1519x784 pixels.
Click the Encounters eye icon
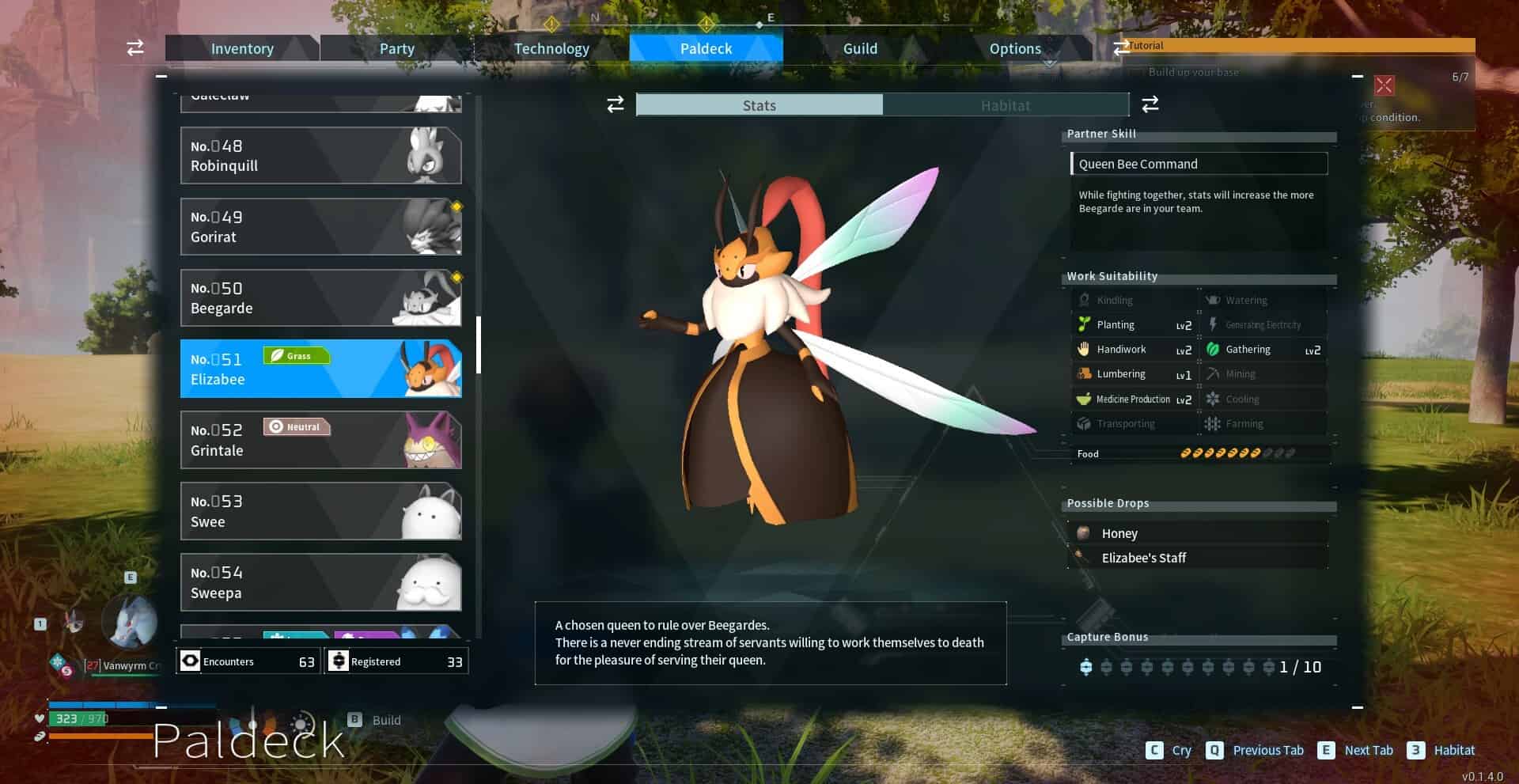tap(190, 661)
